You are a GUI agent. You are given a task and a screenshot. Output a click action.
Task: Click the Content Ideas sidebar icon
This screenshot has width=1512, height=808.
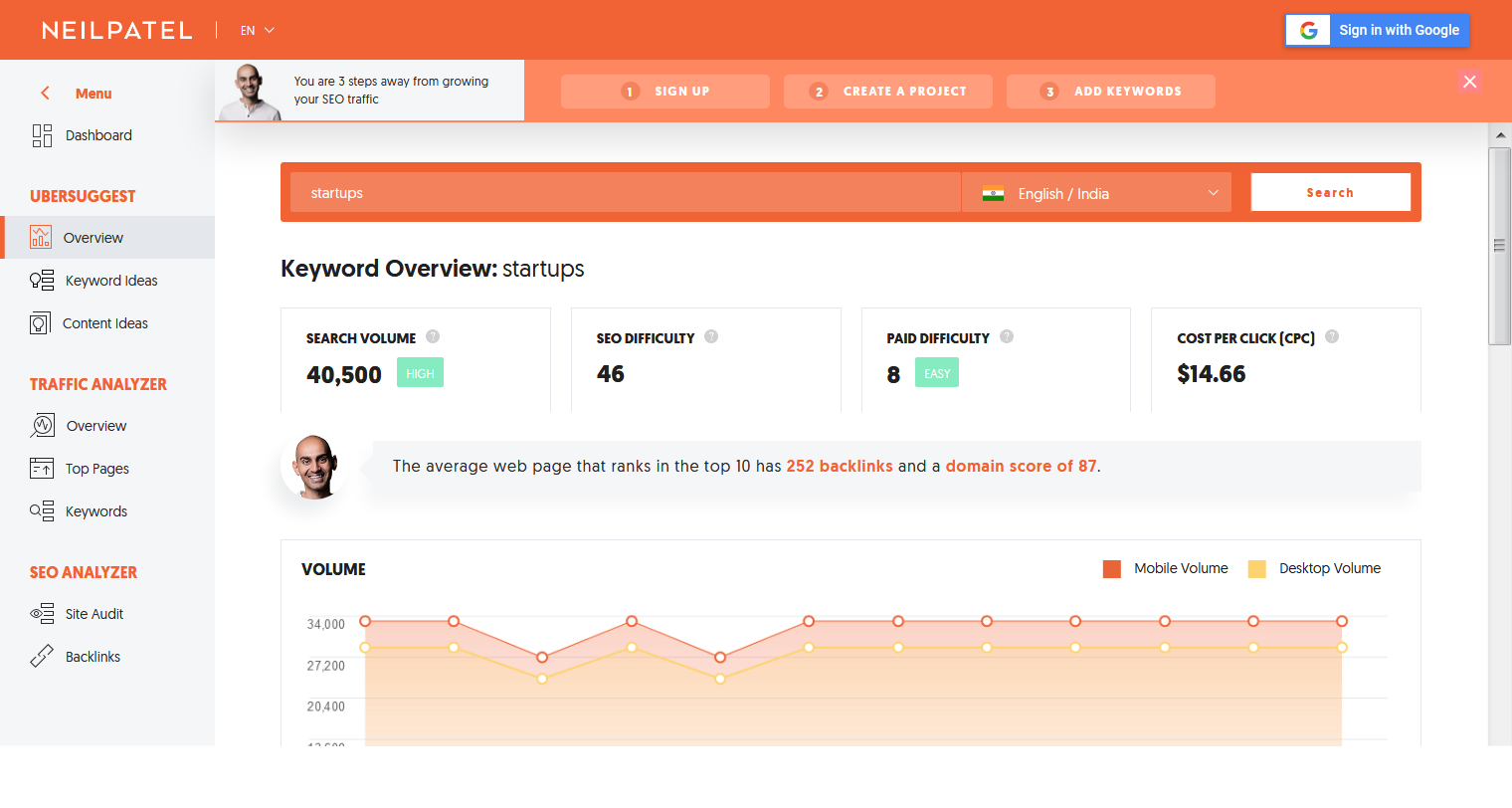(40, 323)
